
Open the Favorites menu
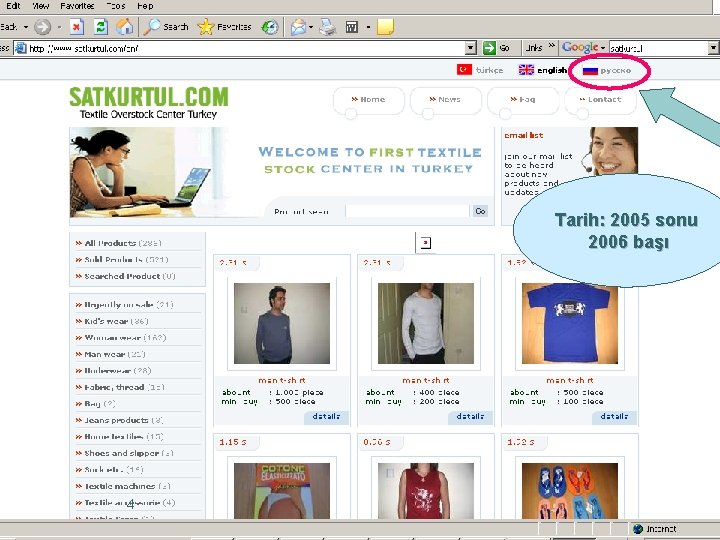coord(77,6)
